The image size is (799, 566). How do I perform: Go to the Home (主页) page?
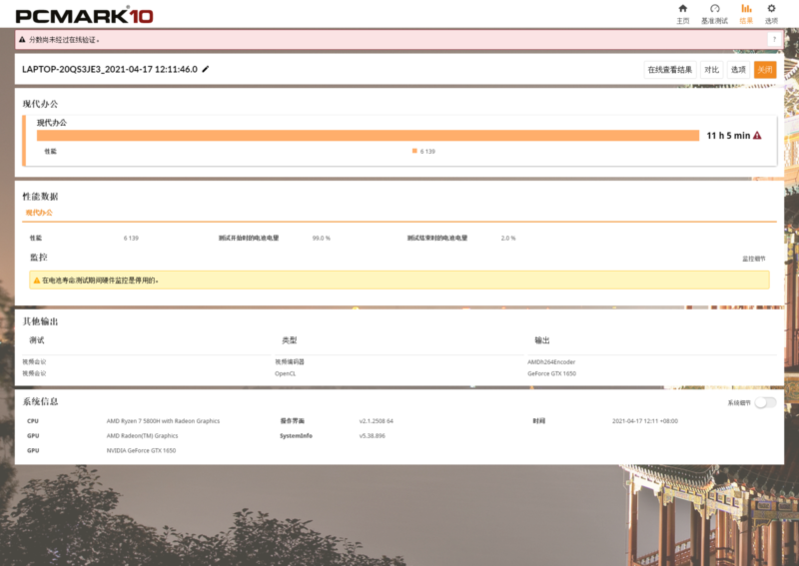coord(683,13)
